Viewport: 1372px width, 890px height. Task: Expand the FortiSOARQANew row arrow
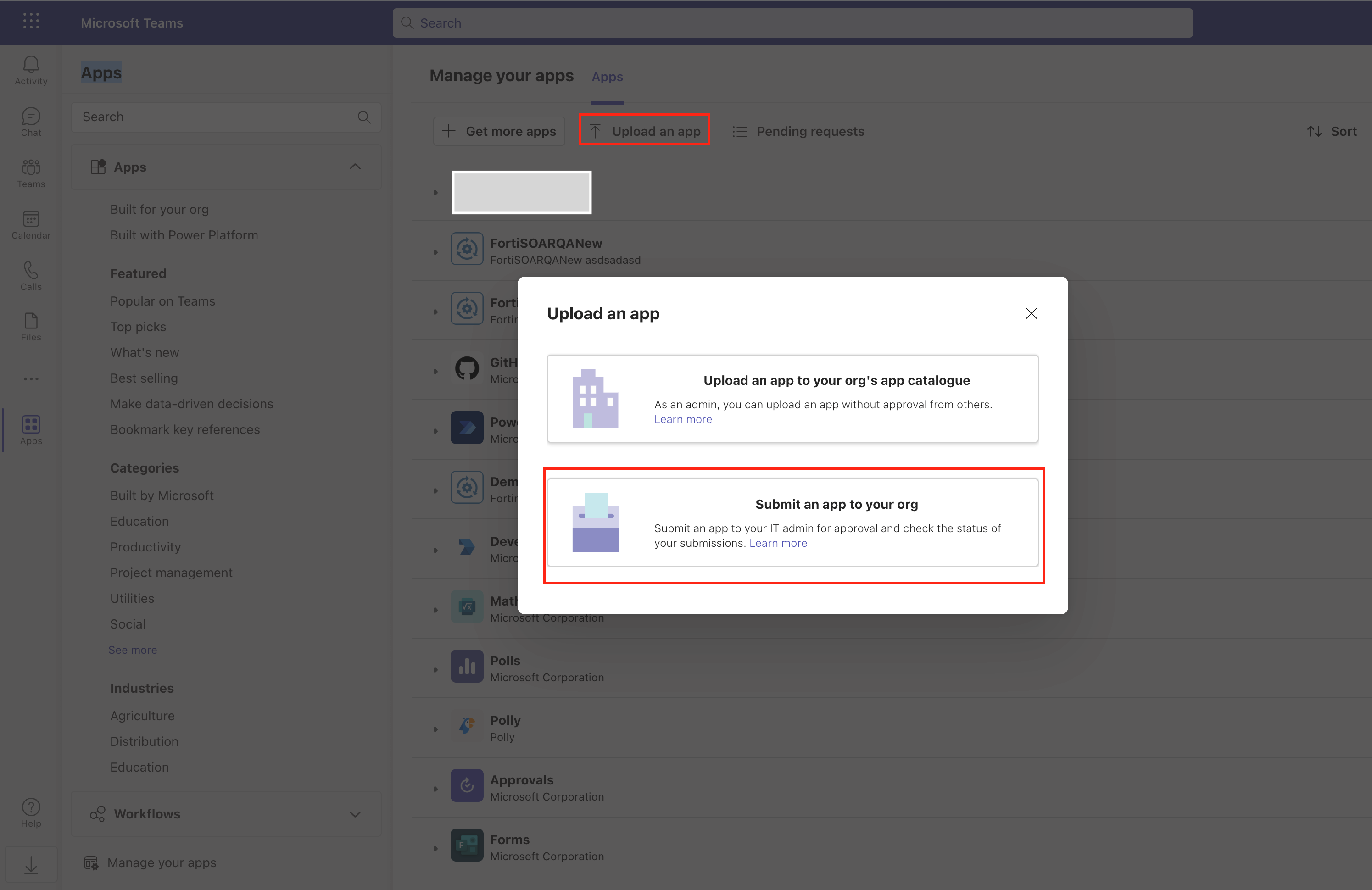(436, 252)
